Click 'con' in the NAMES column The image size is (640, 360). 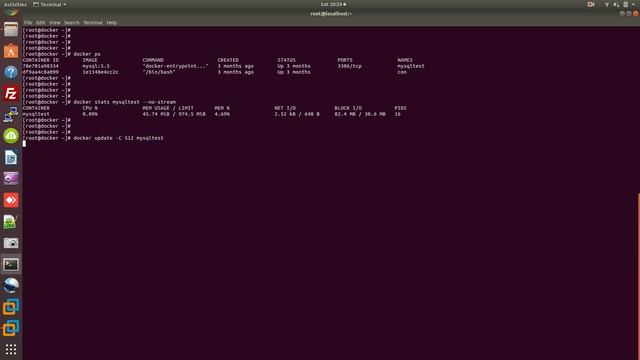(x=402, y=72)
